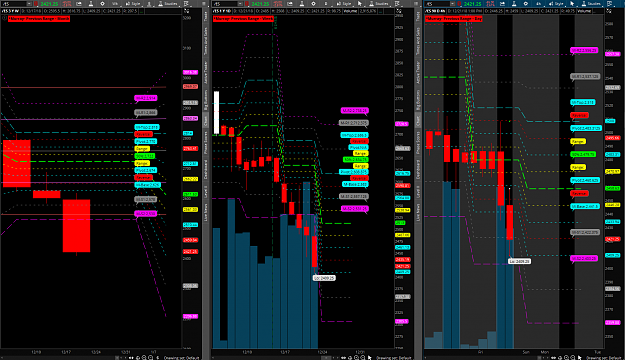Screen dimensions: 625x360
Task: Open Chart sidebar tab beside middle chart
Action: pyautogui.click(x=418, y=120)
